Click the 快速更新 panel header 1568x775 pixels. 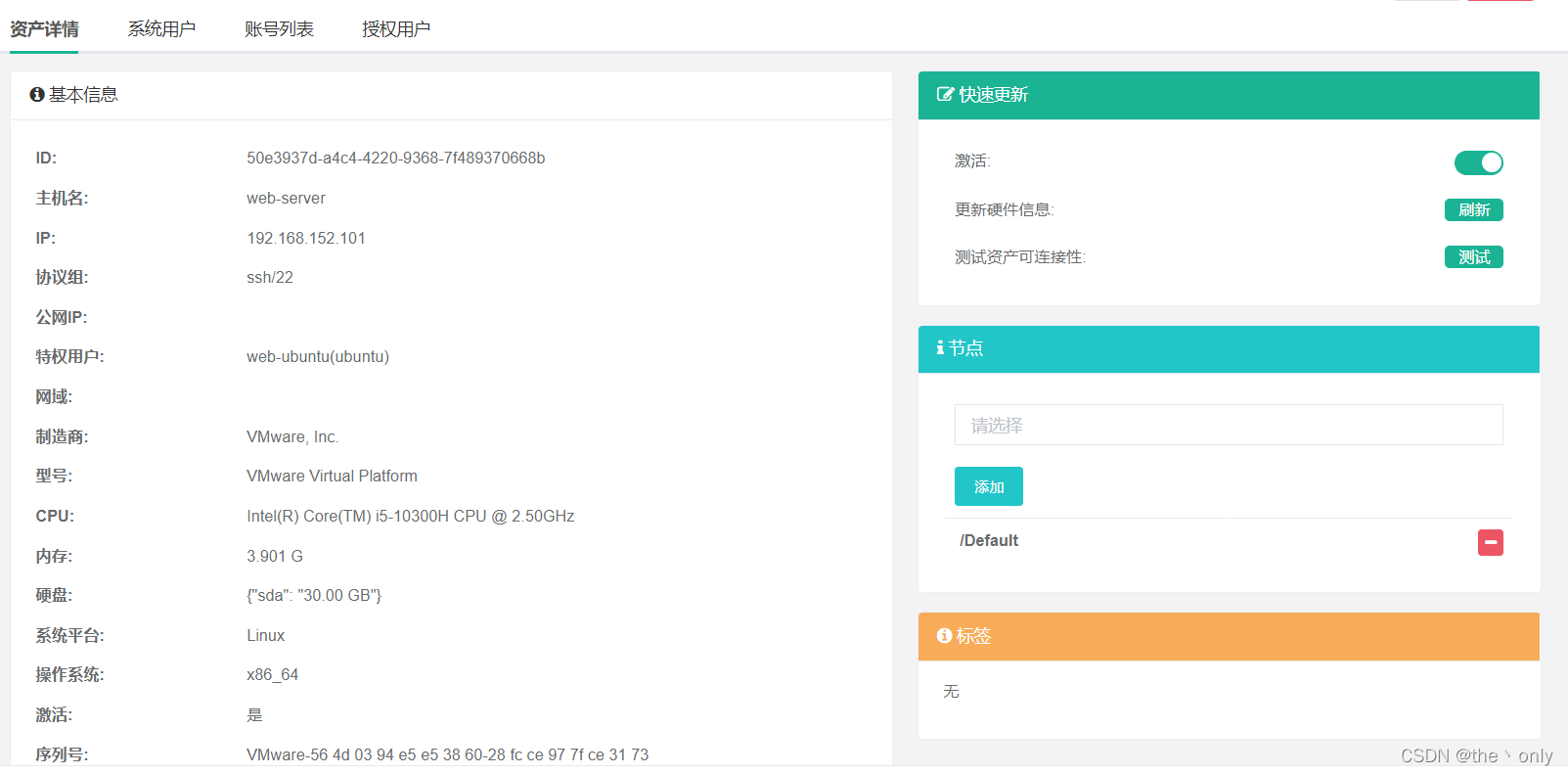click(1229, 95)
